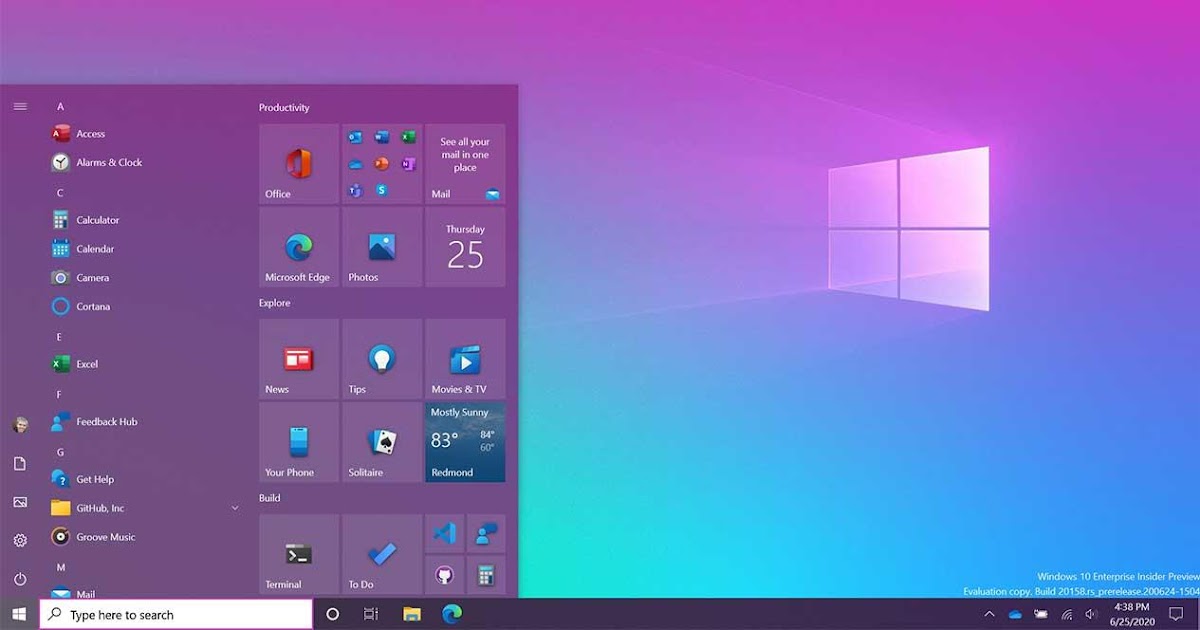Open the user account picture in Start
The width and height of the screenshot is (1200, 630).
20,425
